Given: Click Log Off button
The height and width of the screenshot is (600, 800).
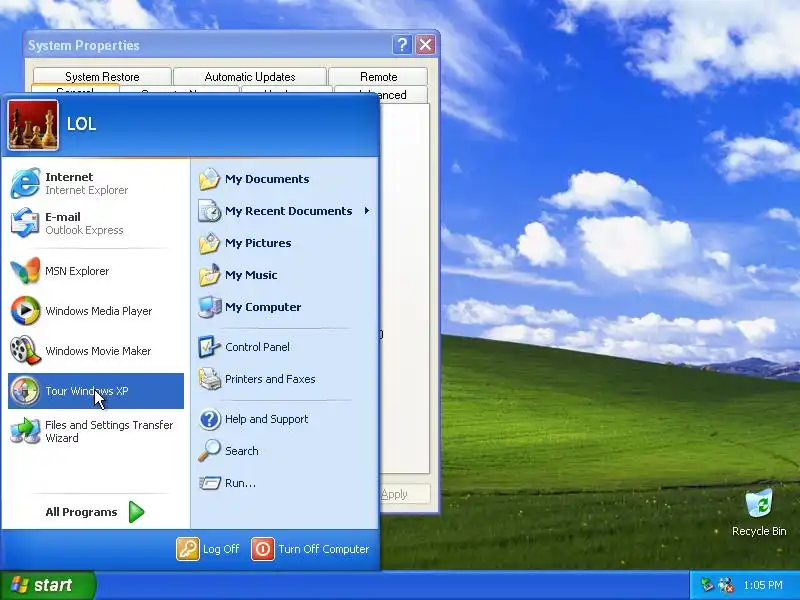Looking at the screenshot, I should [208, 549].
